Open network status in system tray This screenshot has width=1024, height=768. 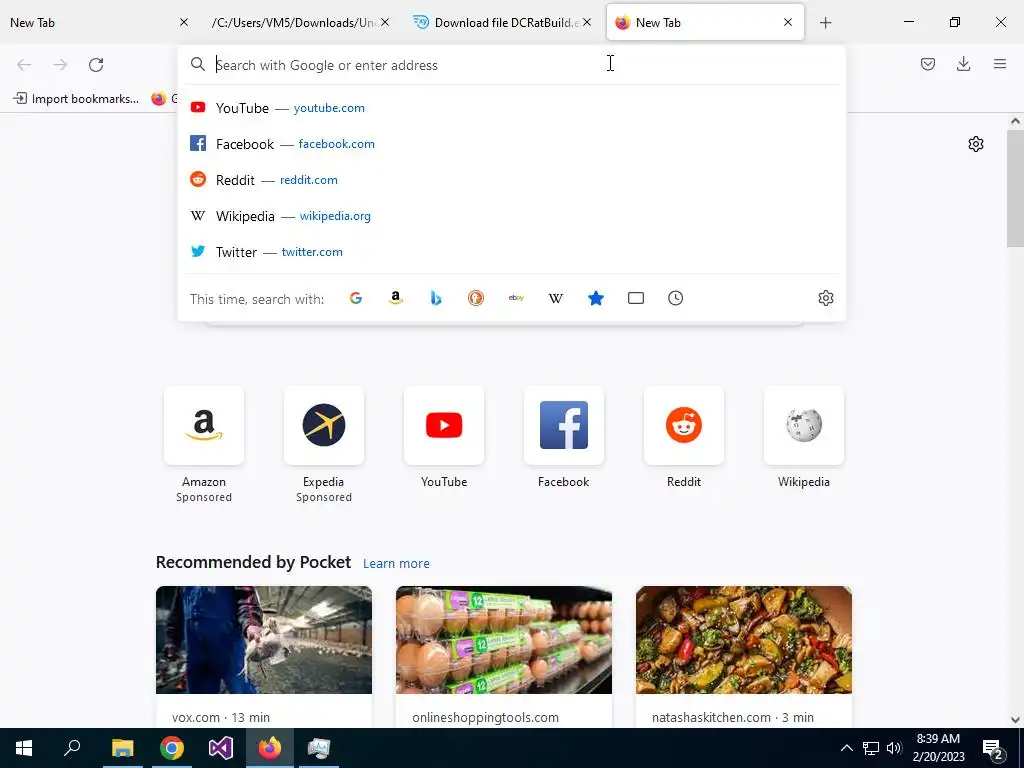pyautogui.click(x=871, y=748)
